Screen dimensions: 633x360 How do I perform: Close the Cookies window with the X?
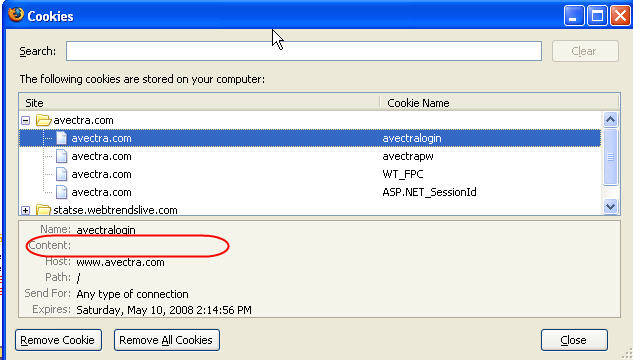[620, 16]
